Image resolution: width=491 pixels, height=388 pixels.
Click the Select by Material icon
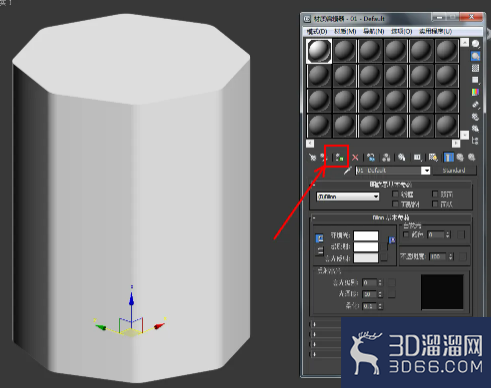point(475,129)
